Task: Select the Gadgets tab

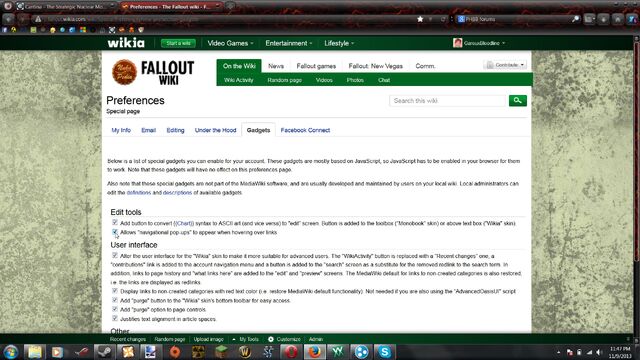Action: click(258, 130)
